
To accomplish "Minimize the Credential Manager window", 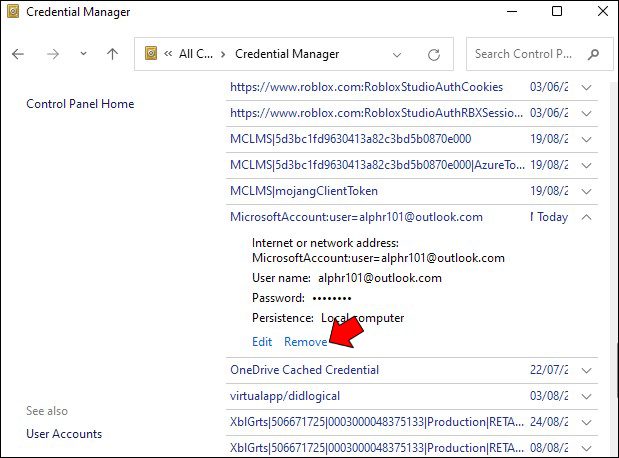I will point(512,11).
